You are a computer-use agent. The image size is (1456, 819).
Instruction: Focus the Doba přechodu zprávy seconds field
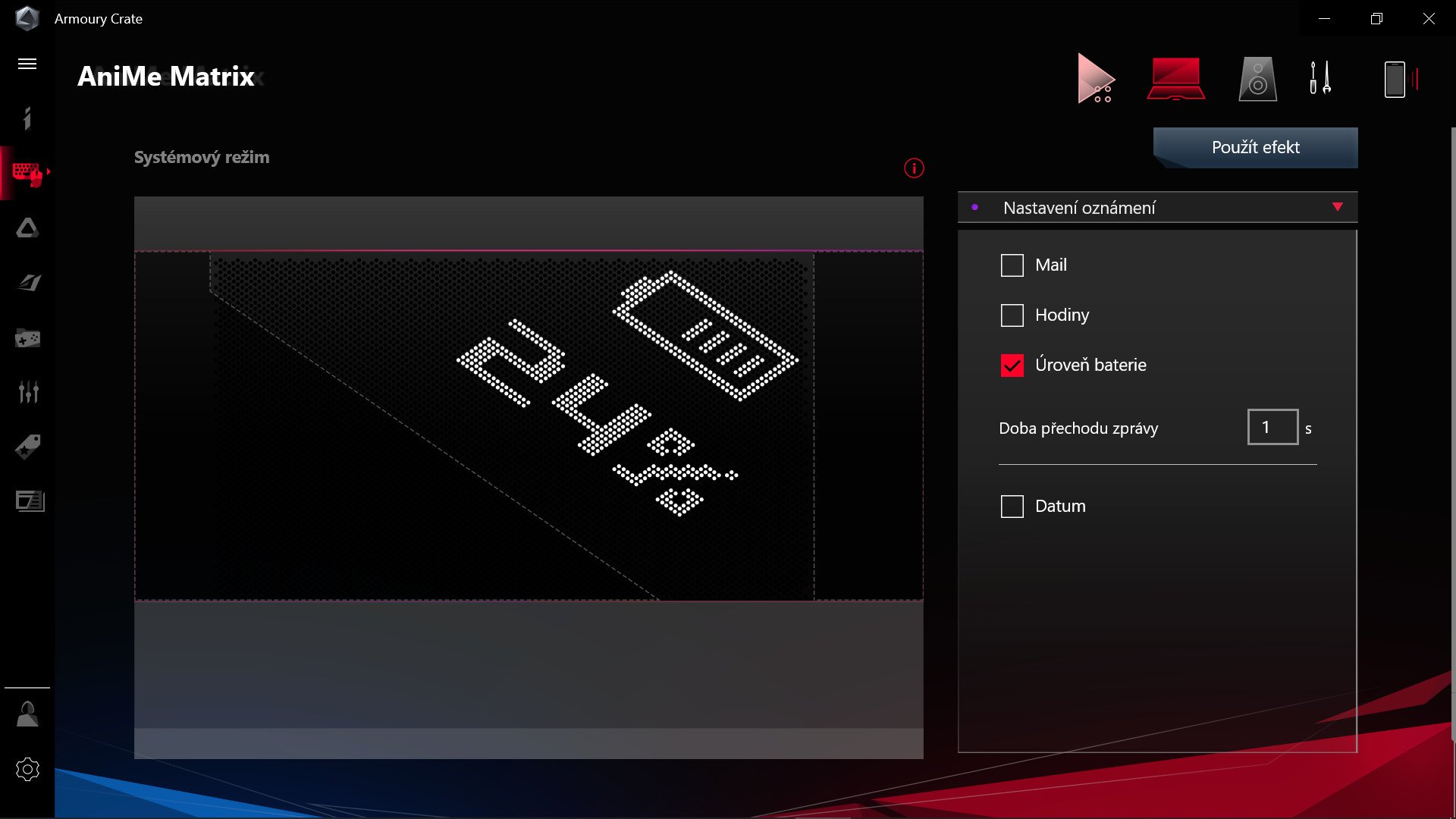point(1272,427)
